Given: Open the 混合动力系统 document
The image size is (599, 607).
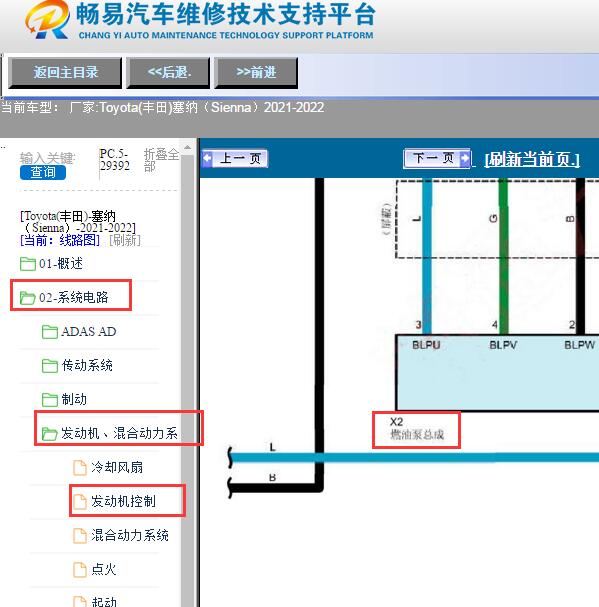Looking at the screenshot, I should [130, 535].
